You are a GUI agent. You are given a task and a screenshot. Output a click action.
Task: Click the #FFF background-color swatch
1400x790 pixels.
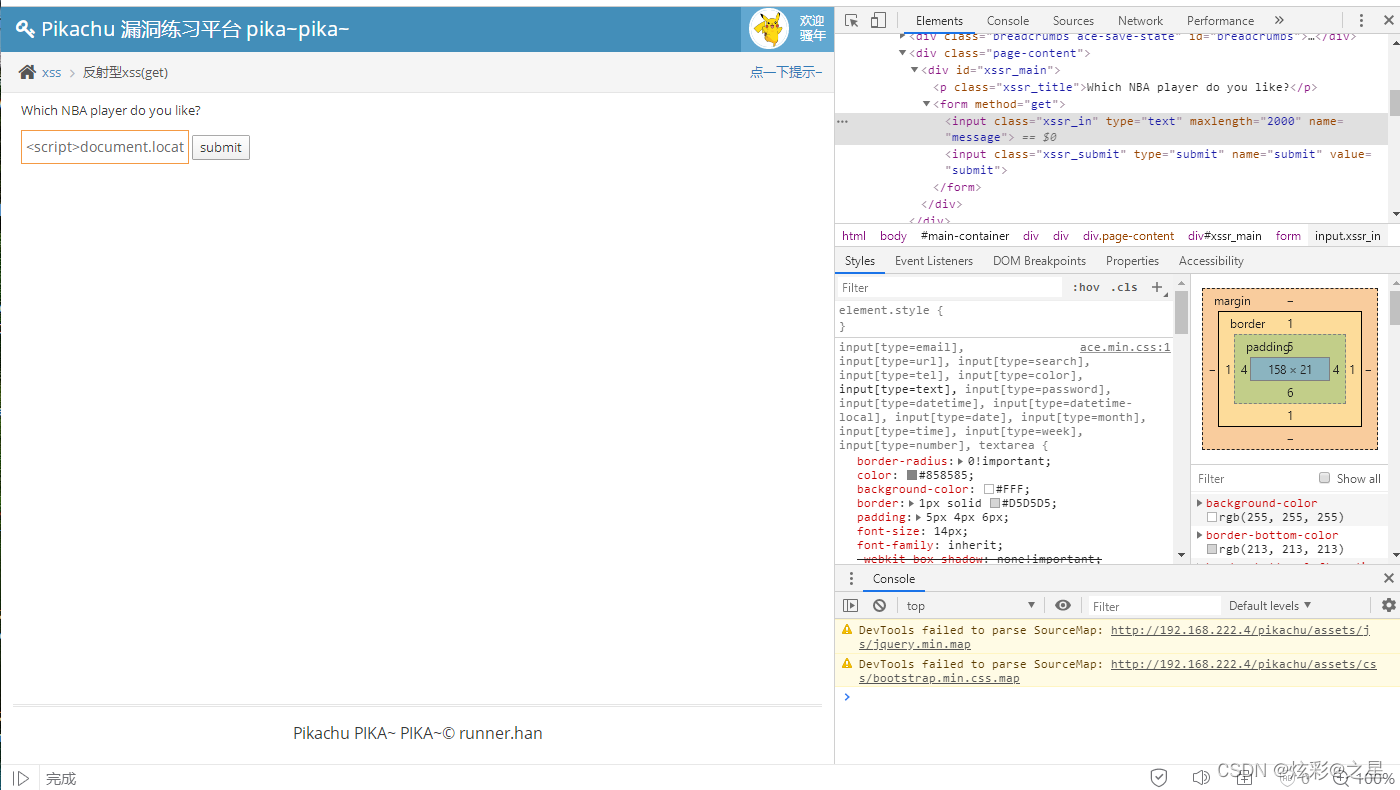pos(988,489)
